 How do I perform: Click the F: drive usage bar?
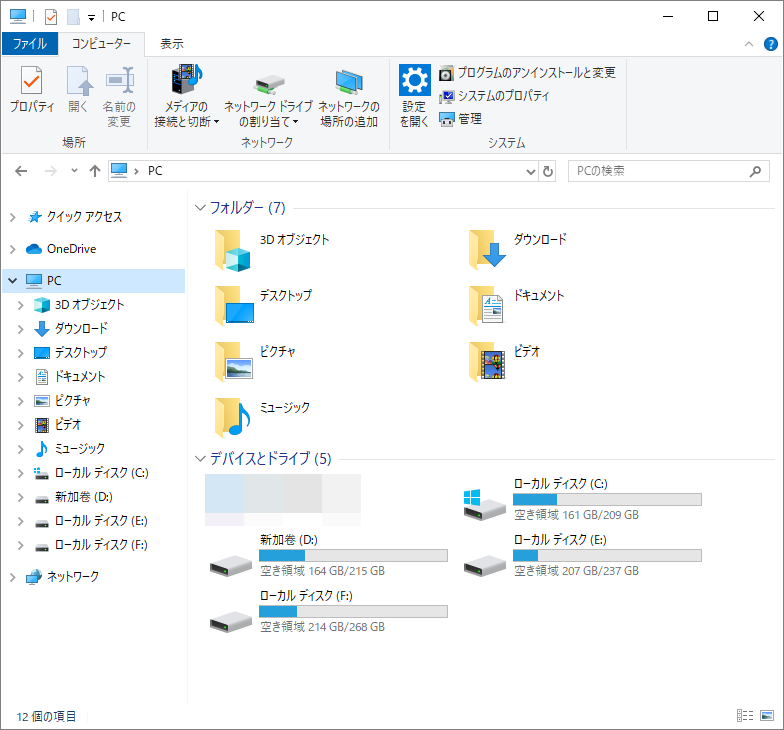[354, 612]
